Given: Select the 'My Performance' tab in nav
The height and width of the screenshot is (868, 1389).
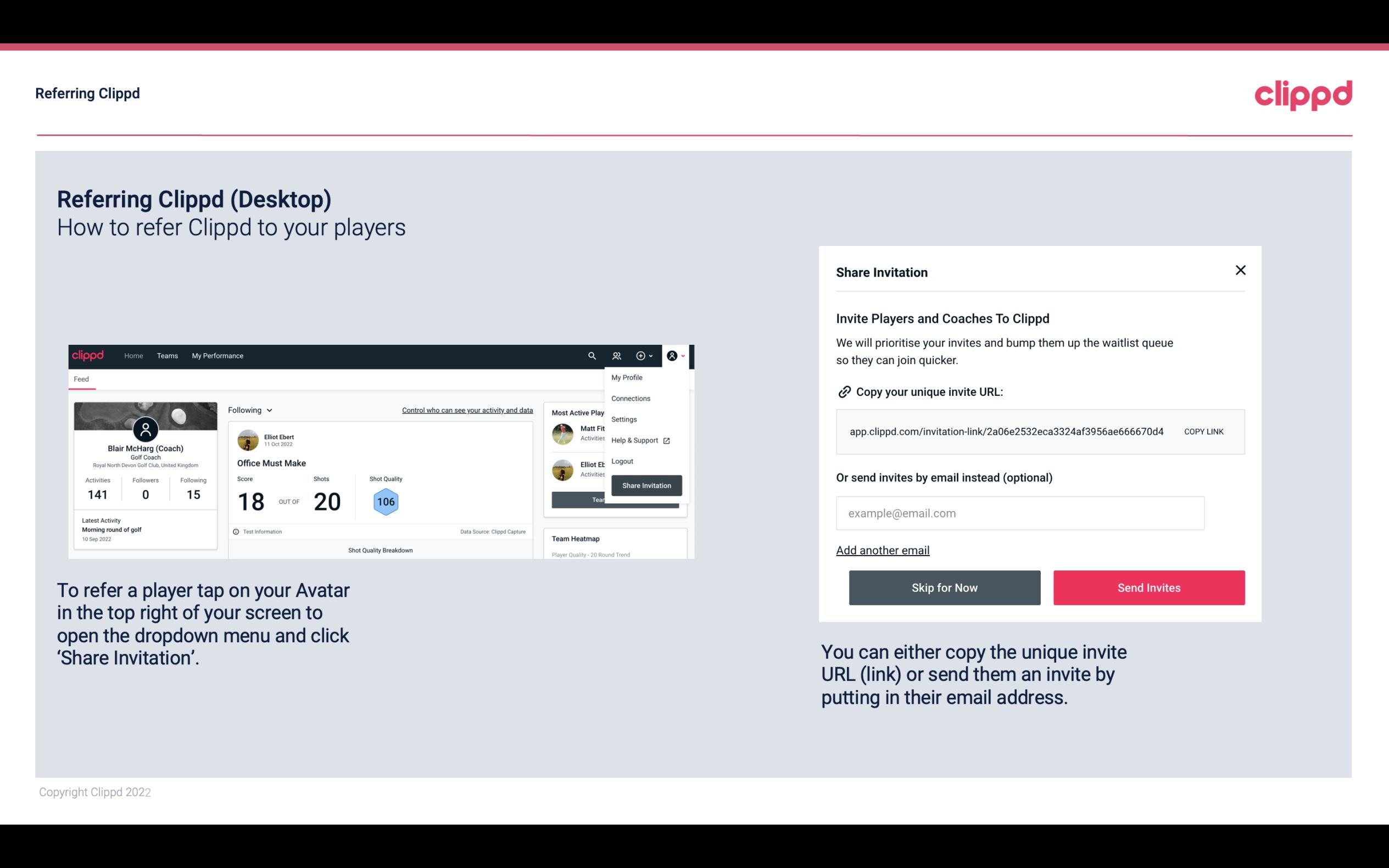Looking at the screenshot, I should click(x=217, y=356).
